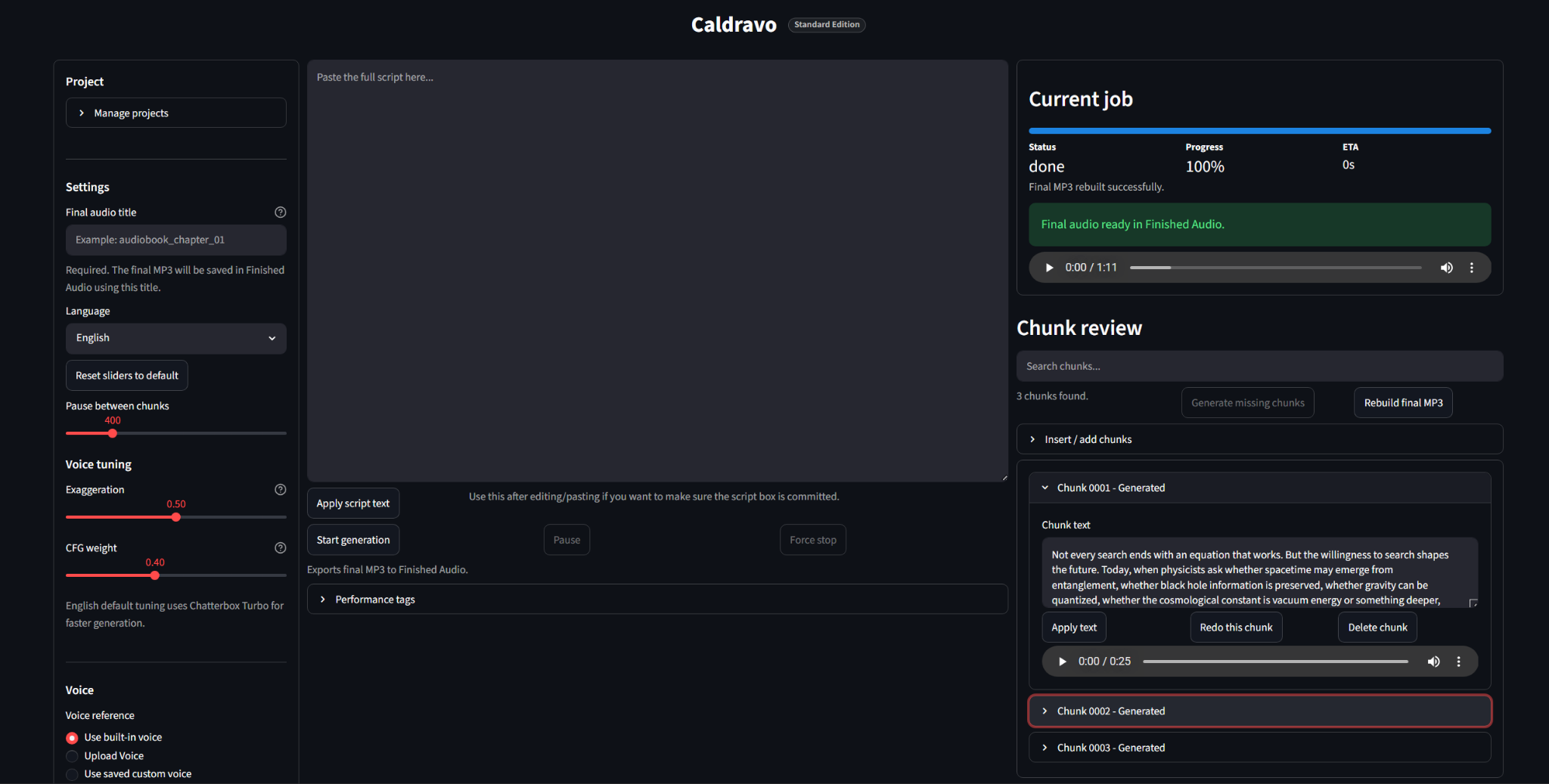This screenshot has width=1549, height=784.
Task: Click the 'done' status value
Action: [x=1047, y=166]
